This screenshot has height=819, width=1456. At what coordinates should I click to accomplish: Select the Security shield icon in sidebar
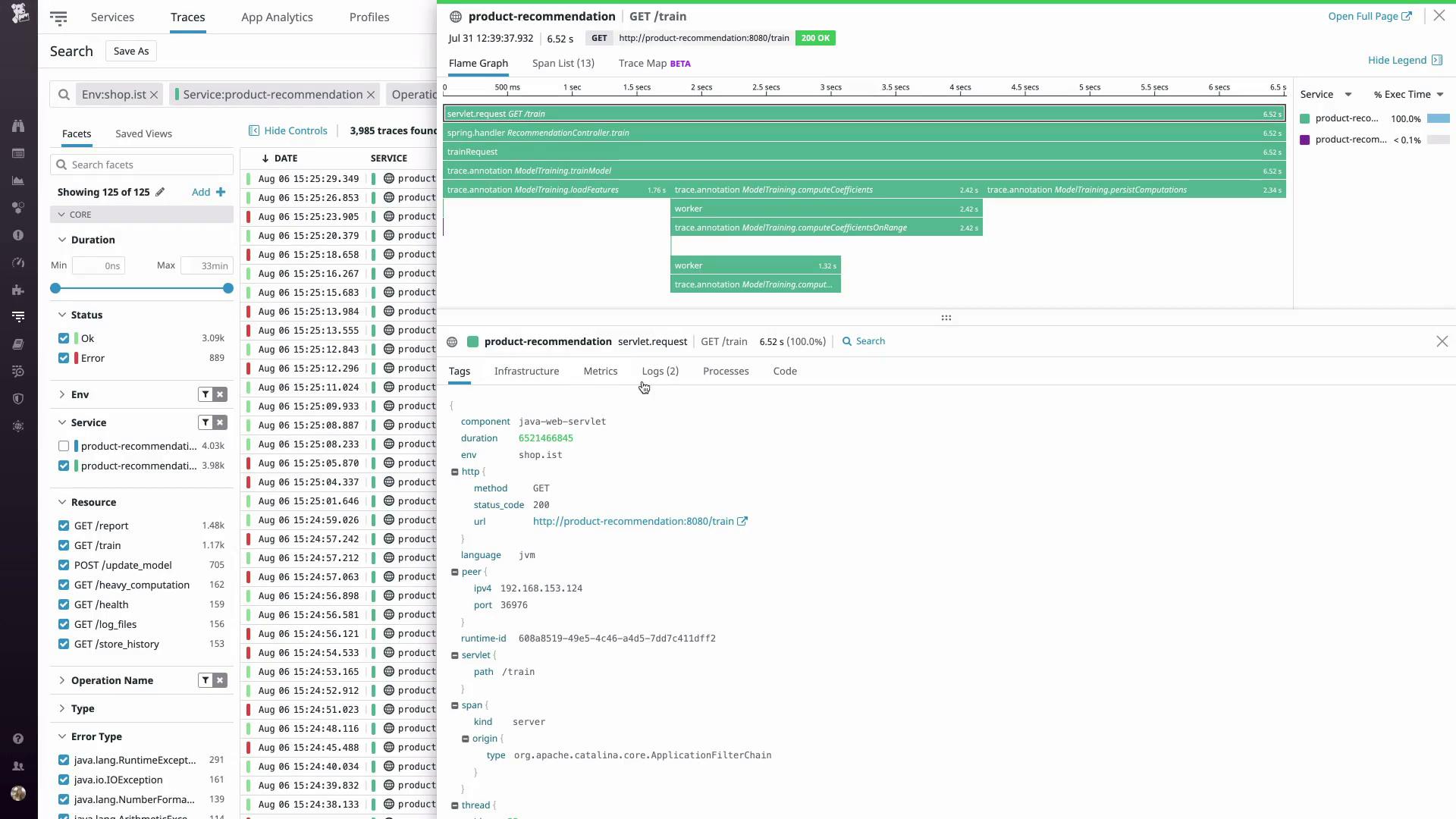click(x=19, y=399)
